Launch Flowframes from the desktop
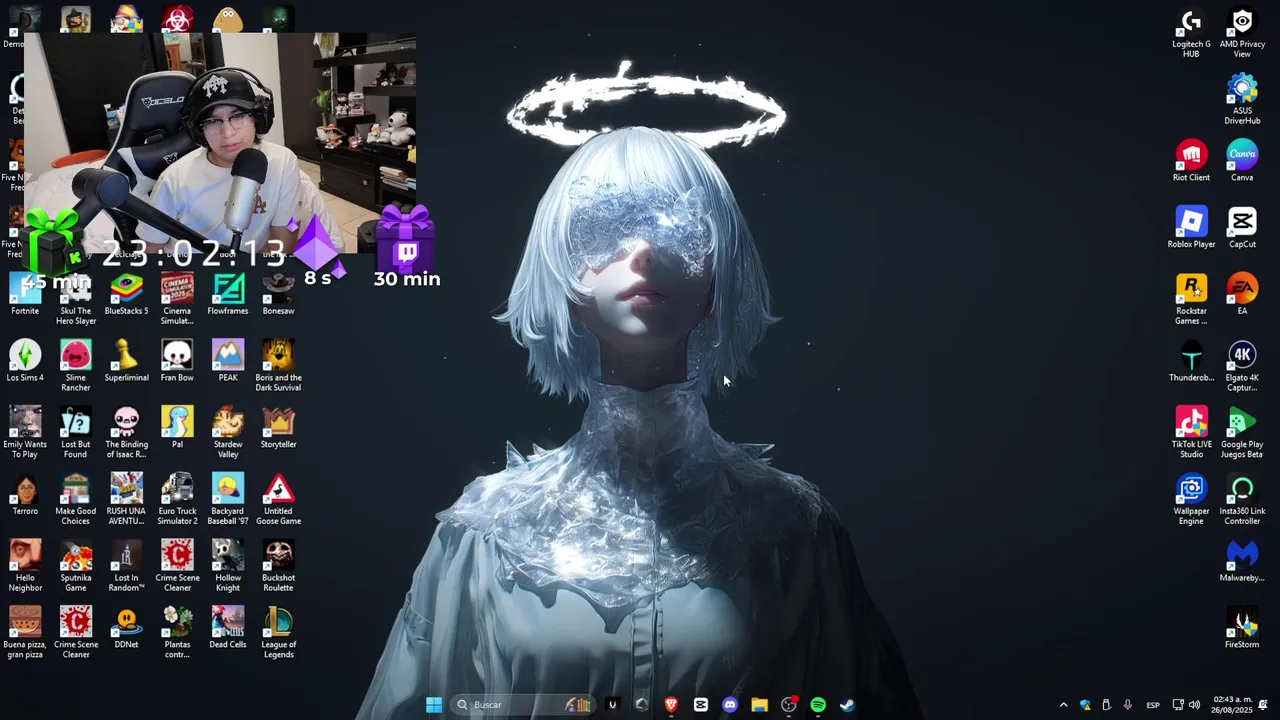Viewport: 1280px width, 720px height. [228, 295]
